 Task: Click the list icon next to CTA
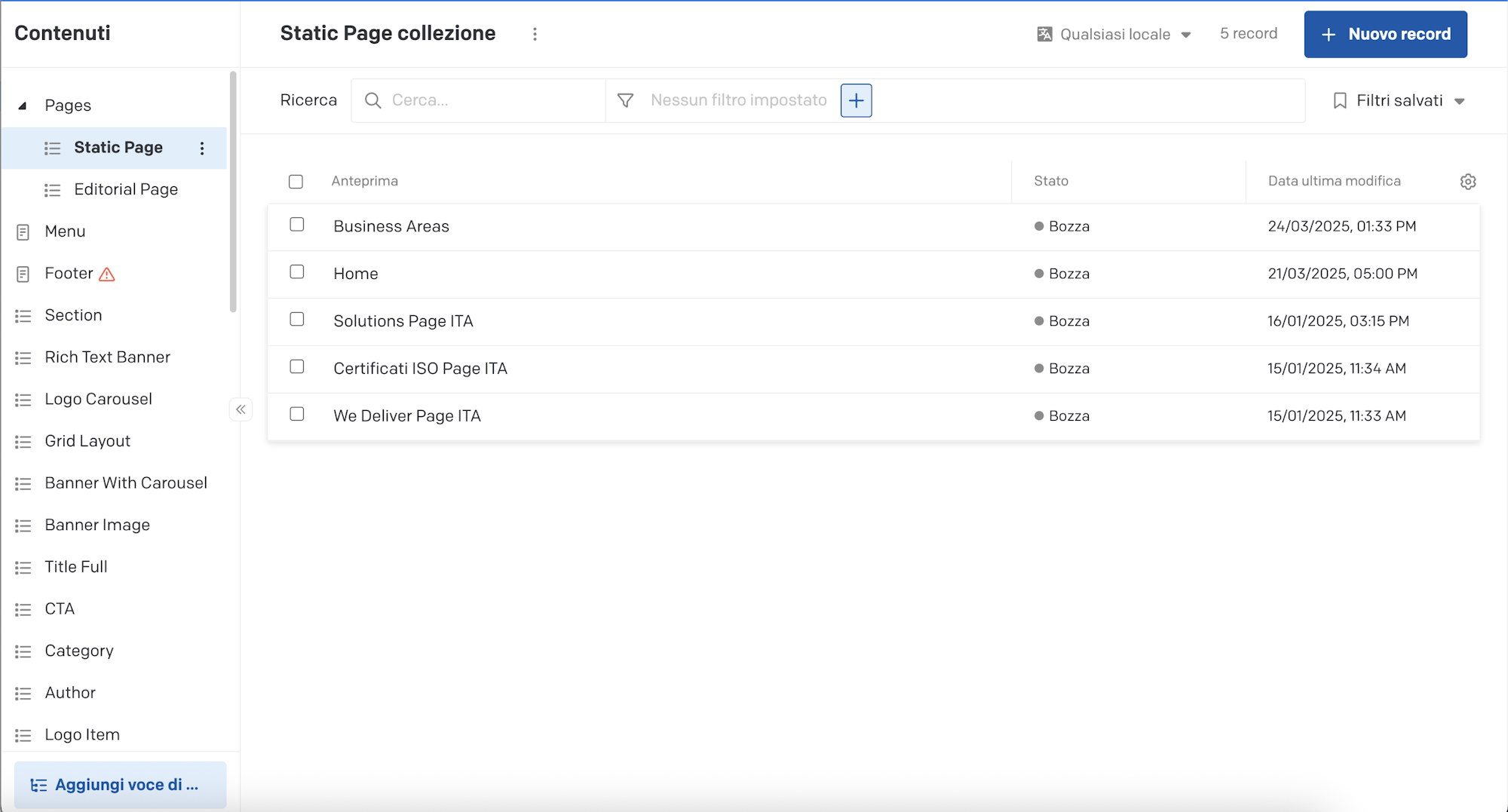coord(23,609)
